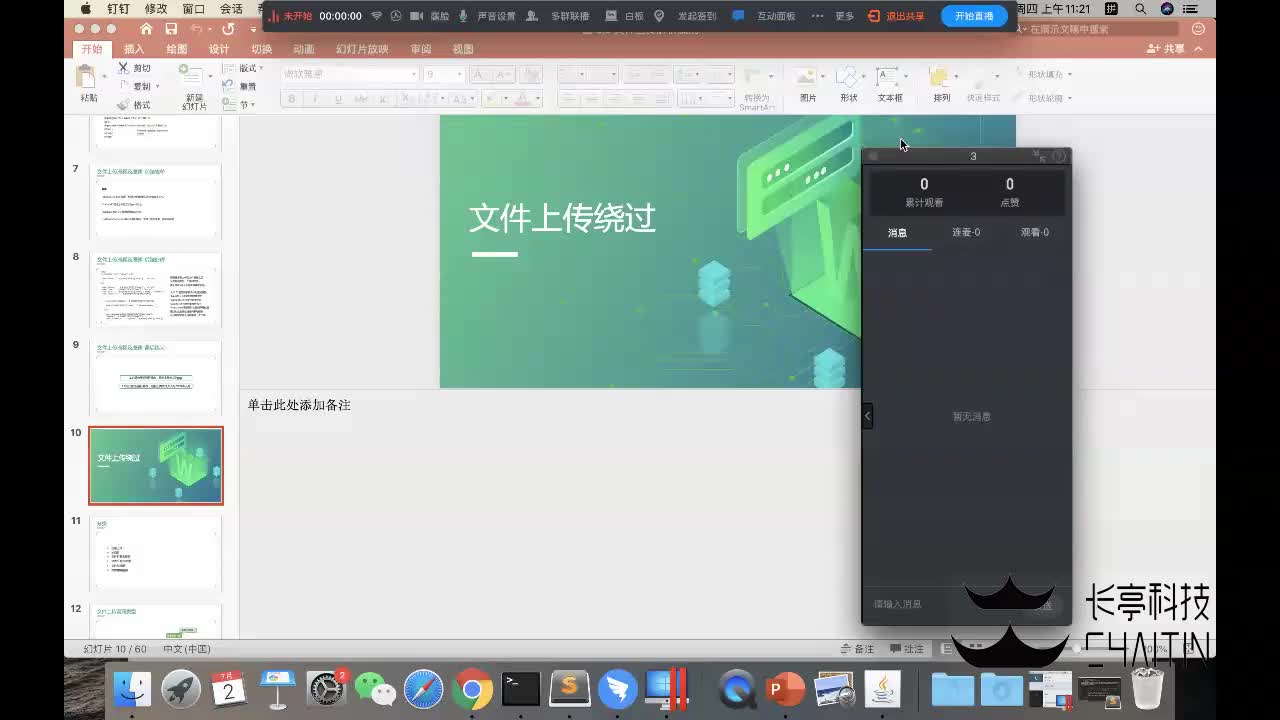
Task: Save the presentation with the disk icon
Action: tap(172, 29)
